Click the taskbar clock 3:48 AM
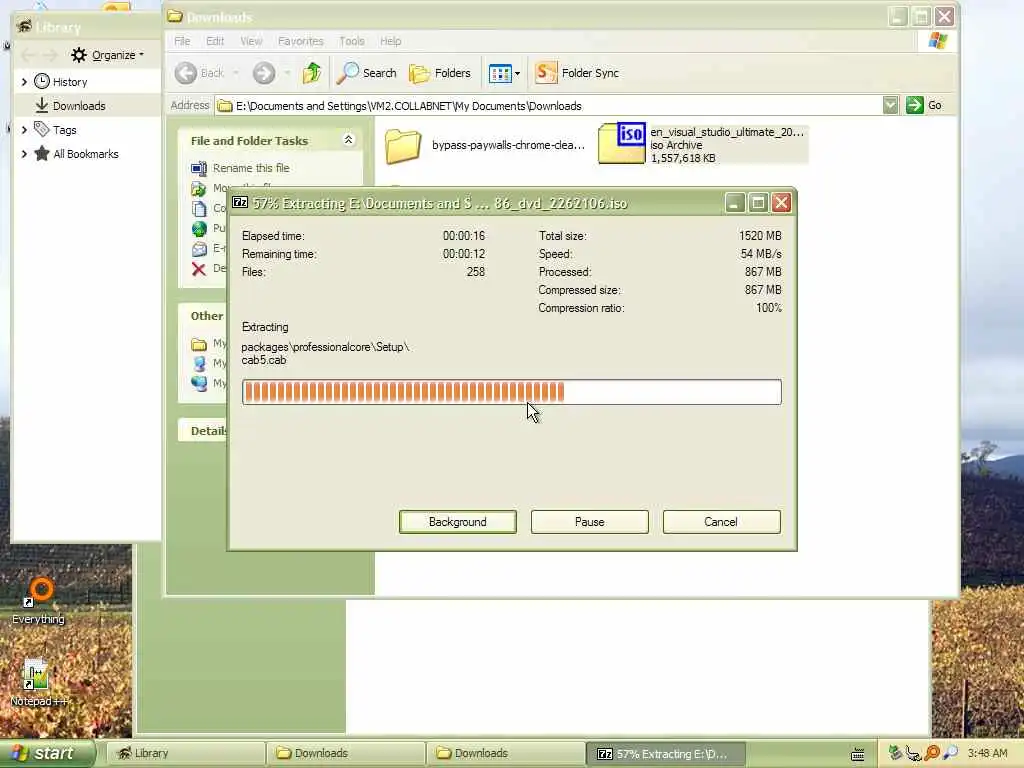This screenshot has height=768, width=1024. coord(987,754)
